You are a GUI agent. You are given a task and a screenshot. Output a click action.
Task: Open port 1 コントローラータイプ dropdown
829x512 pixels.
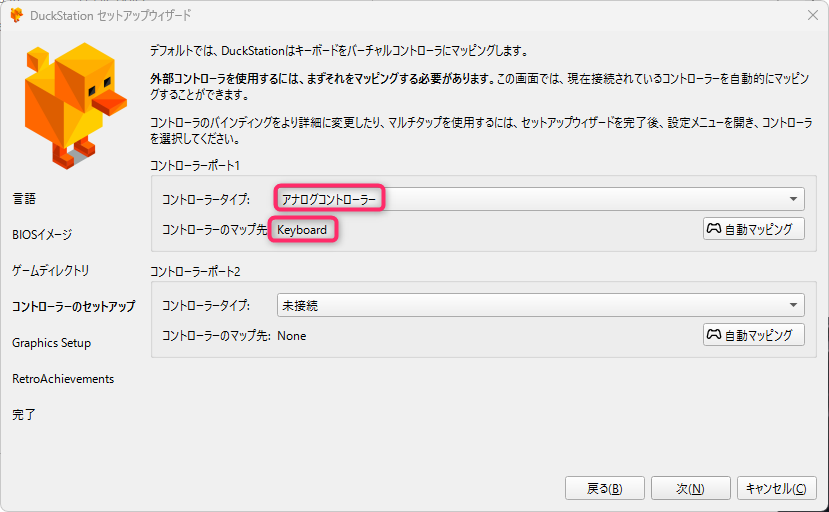click(x=540, y=199)
